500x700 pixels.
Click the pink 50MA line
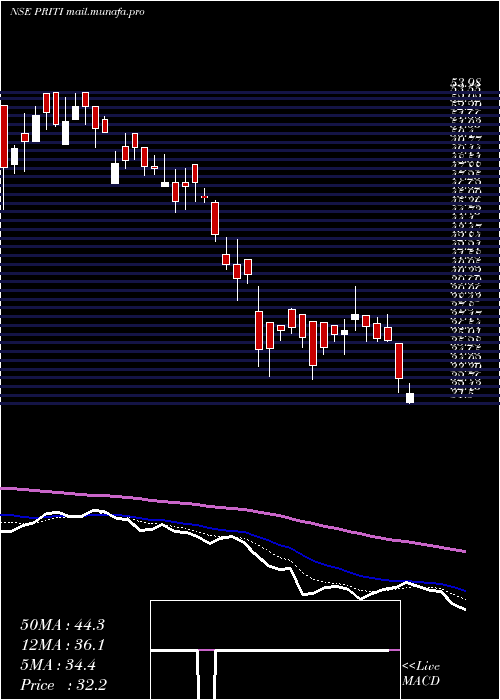[x=233, y=509]
